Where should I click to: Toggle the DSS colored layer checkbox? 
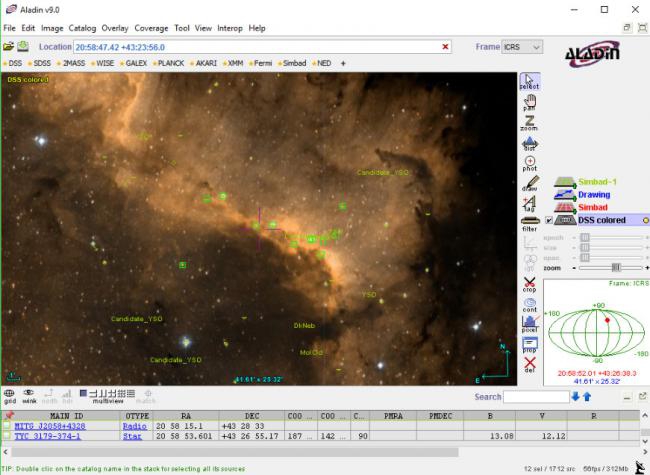548,220
